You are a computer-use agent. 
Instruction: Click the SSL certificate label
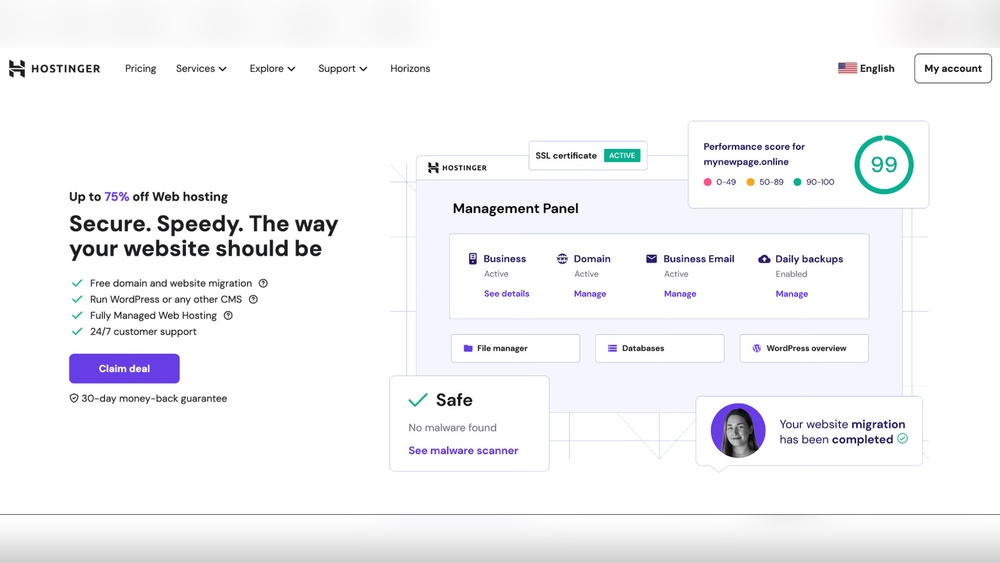(x=566, y=156)
